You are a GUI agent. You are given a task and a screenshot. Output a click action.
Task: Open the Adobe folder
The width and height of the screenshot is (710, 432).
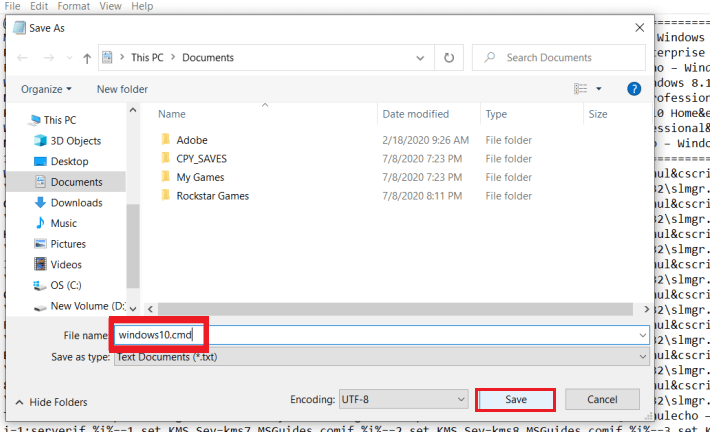pyautogui.click(x=191, y=140)
